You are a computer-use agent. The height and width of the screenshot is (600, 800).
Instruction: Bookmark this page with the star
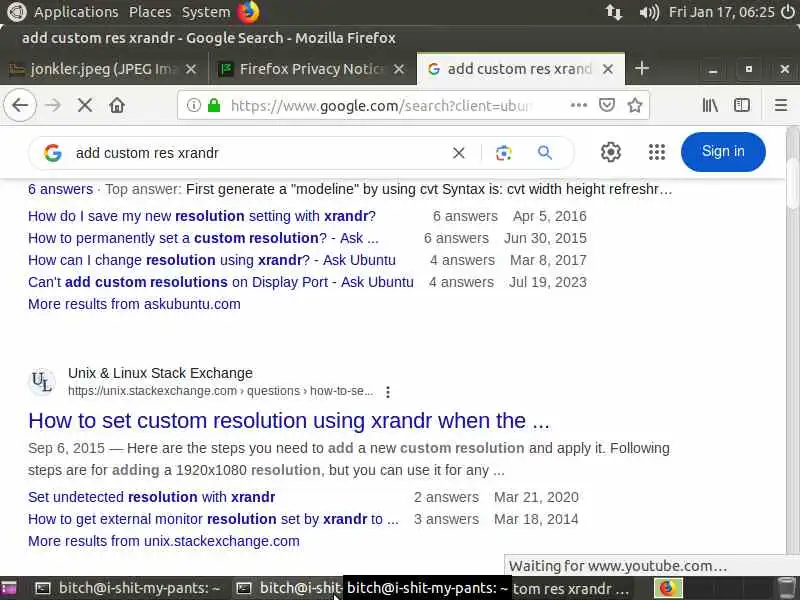(x=635, y=106)
